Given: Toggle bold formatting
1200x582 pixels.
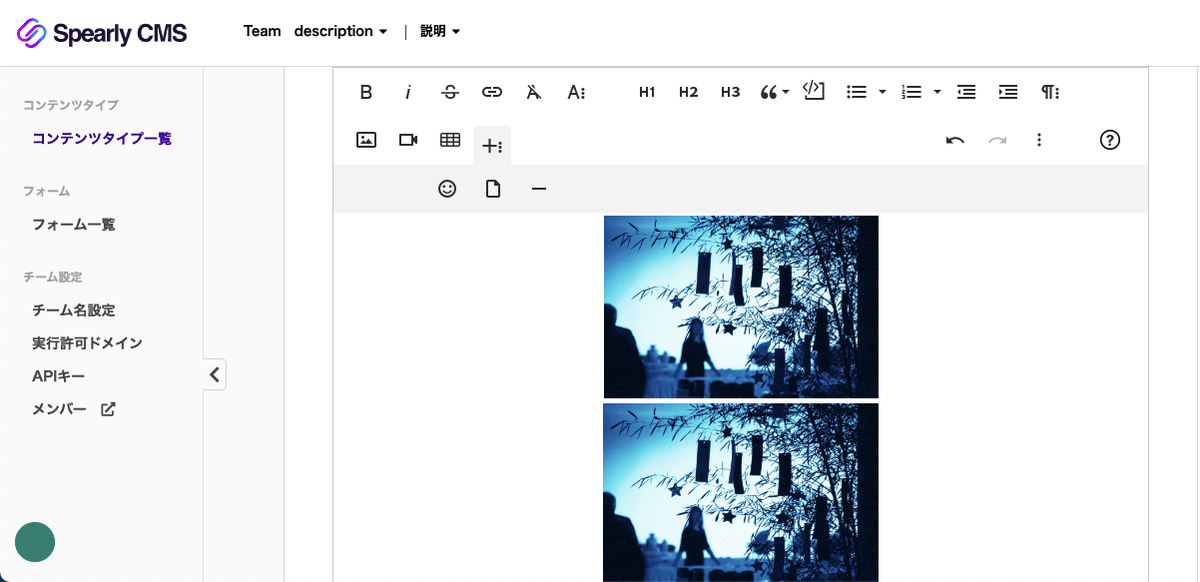Looking at the screenshot, I should [x=366, y=91].
